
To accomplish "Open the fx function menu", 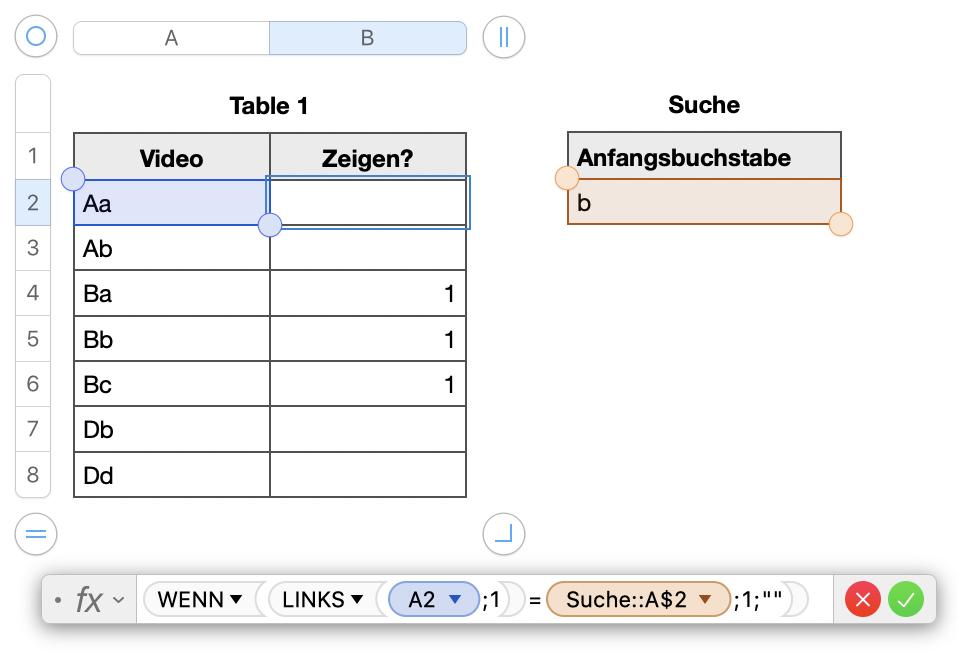I will pos(98,600).
